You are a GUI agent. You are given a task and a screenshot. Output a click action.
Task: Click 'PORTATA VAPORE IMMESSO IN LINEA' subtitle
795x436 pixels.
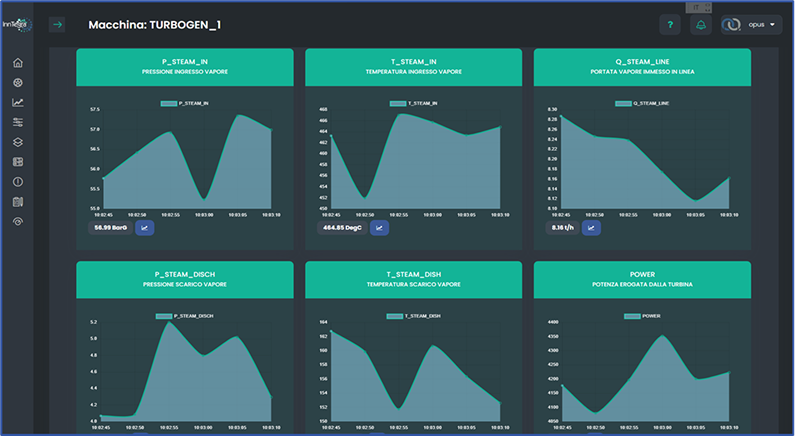tap(642, 72)
